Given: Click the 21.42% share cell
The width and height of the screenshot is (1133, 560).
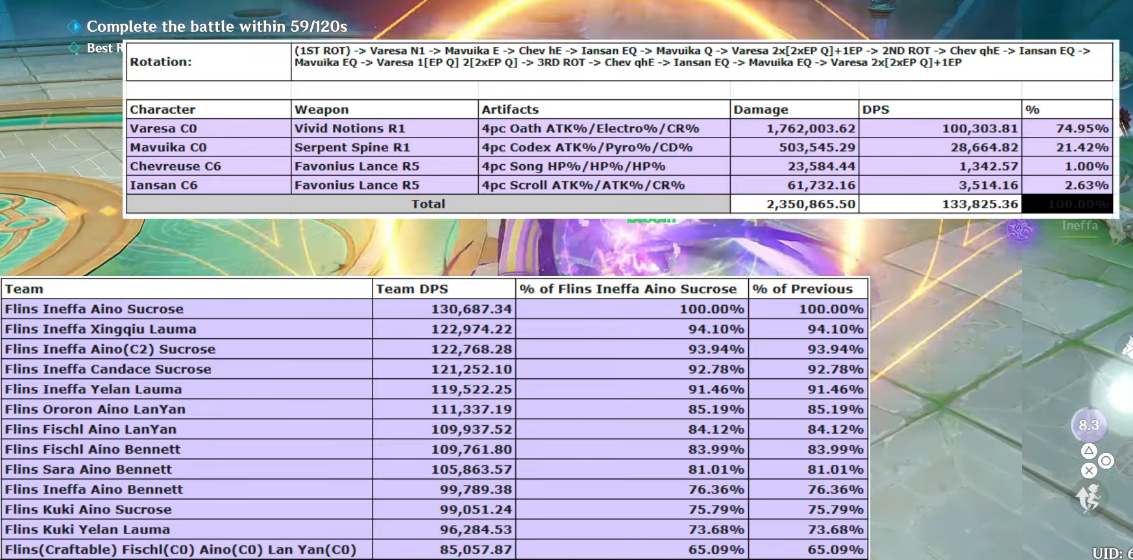Looking at the screenshot, I should (x=1068, y=147).
